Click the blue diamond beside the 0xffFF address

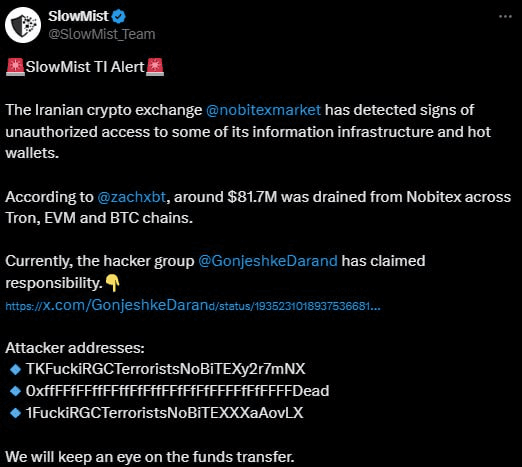coord(15,391)
